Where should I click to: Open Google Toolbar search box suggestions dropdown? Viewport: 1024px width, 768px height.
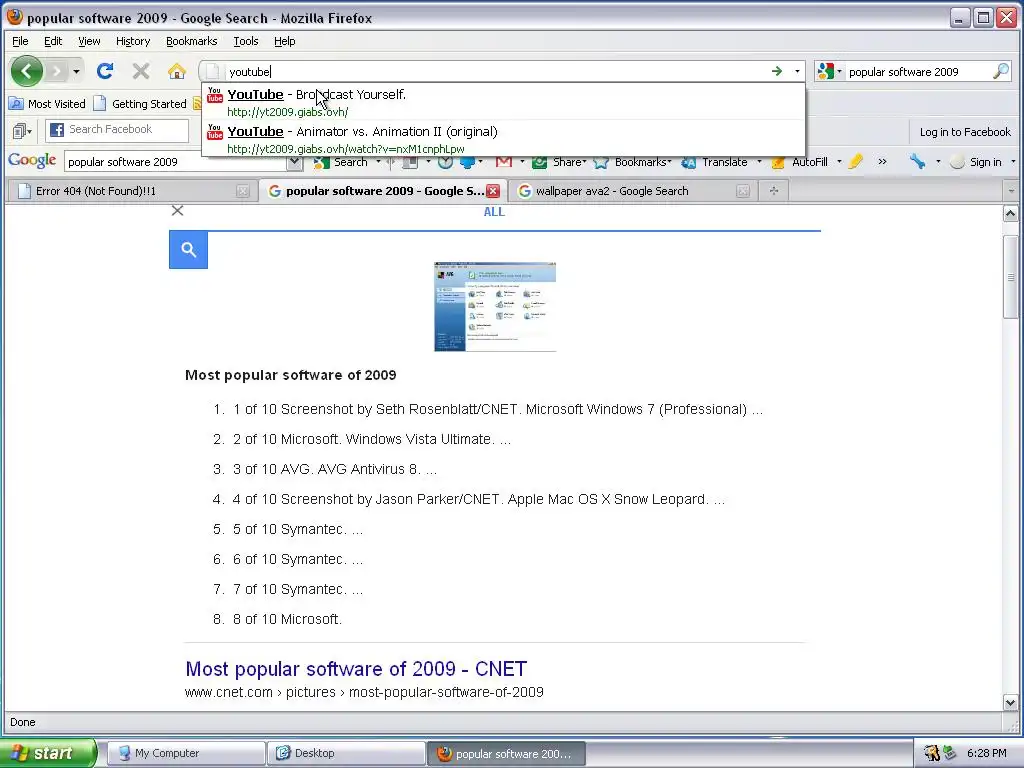[x=295, y=162]
